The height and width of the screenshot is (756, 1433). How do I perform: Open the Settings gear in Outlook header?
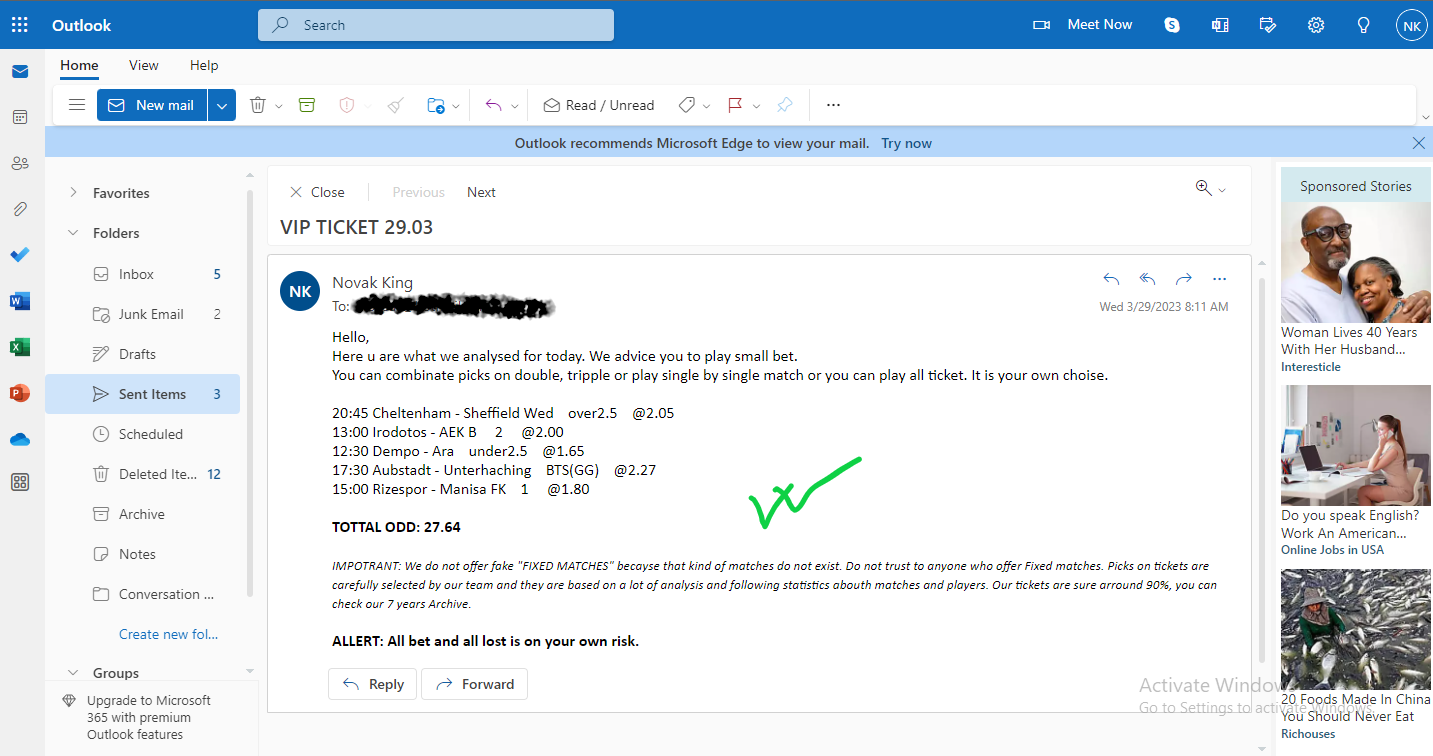pos(1316,25)
